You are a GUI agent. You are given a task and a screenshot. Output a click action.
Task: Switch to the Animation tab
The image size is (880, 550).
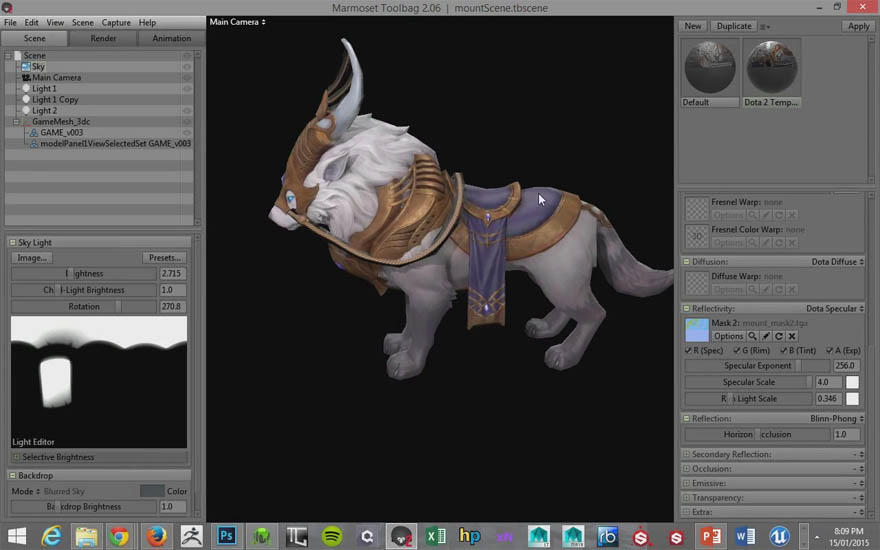coord(171,38)
